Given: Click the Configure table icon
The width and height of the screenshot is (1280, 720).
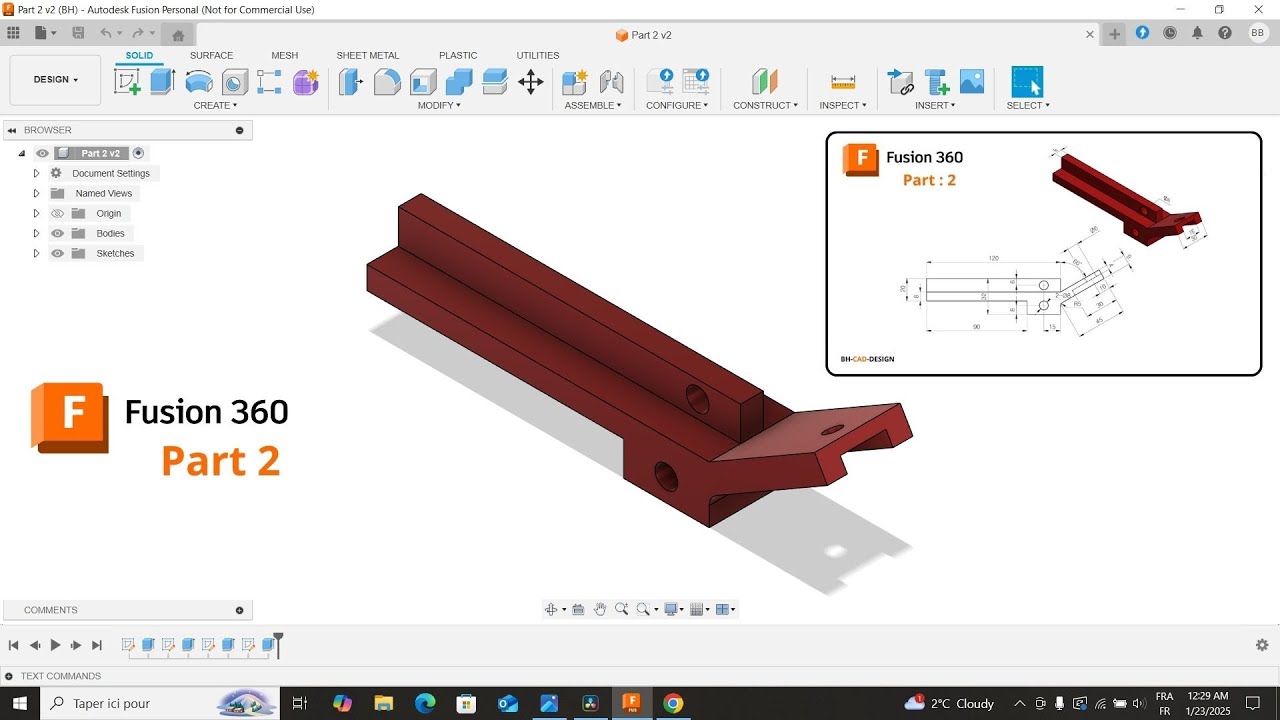Looking at the screenshot, I should click(x=695, y=82).
